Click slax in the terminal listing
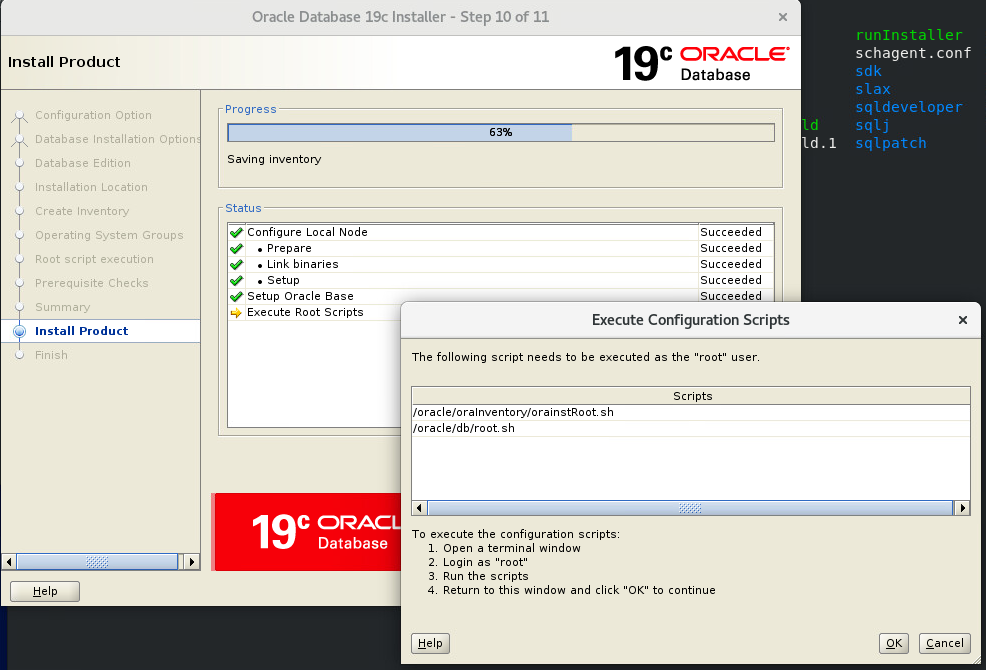Screen dimensions: 986x670 tap(873, 89)
